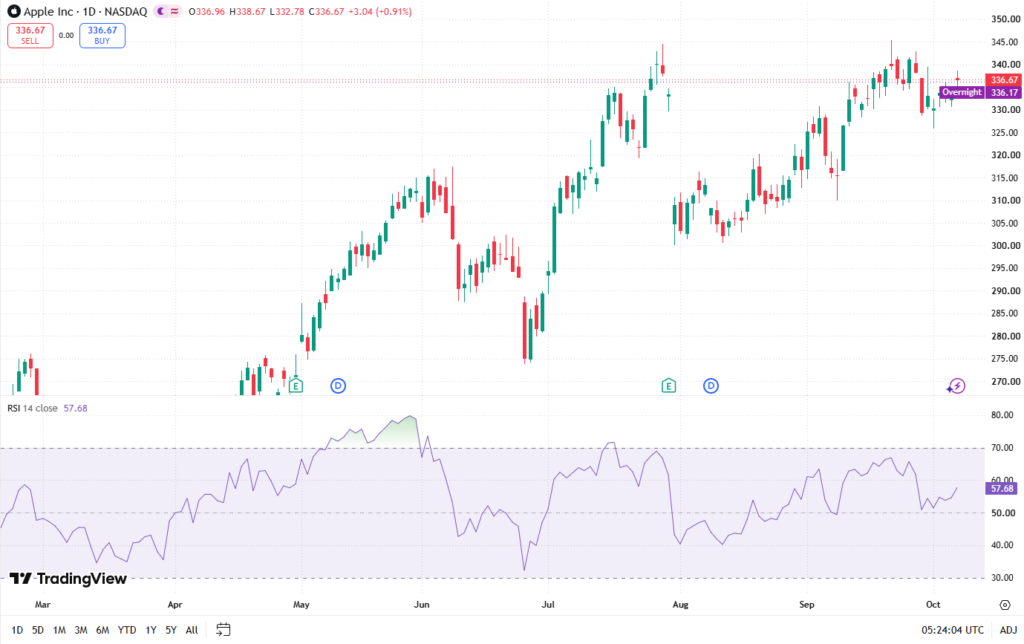Click the Sep label on the time axis
The width and height of the screenshot is (1024, 644).
(x=807, y=605)
